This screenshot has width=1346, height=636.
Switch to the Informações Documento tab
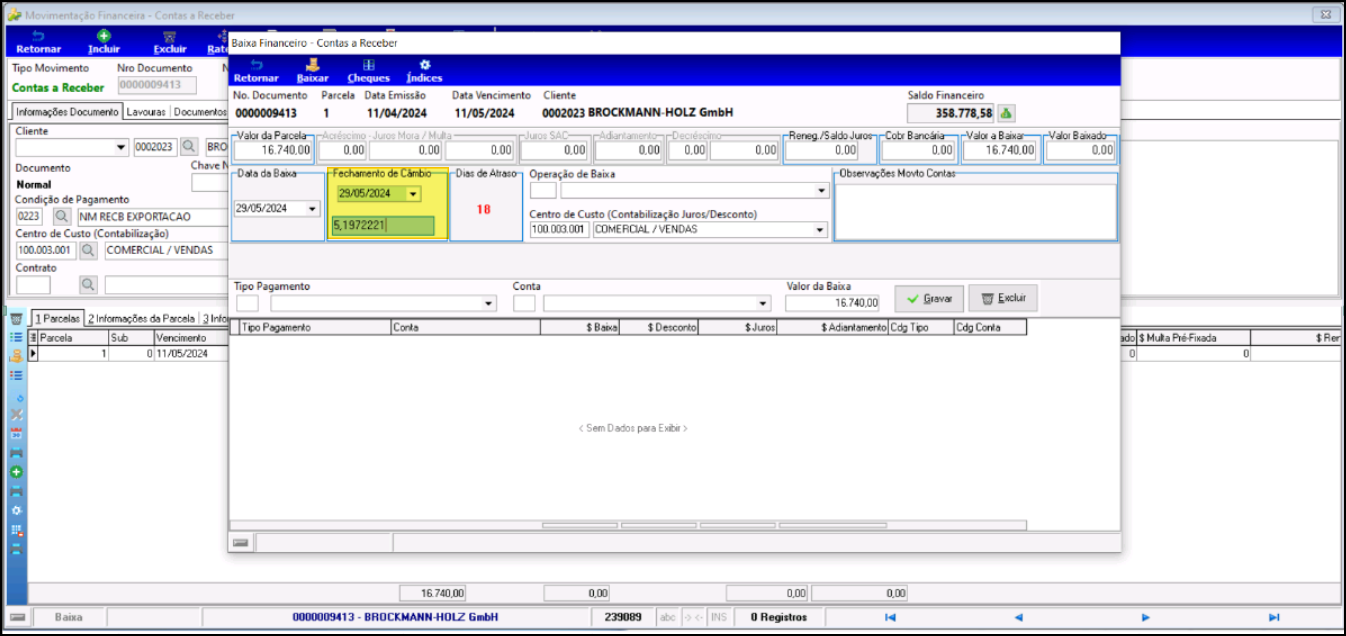click(68, 112)
